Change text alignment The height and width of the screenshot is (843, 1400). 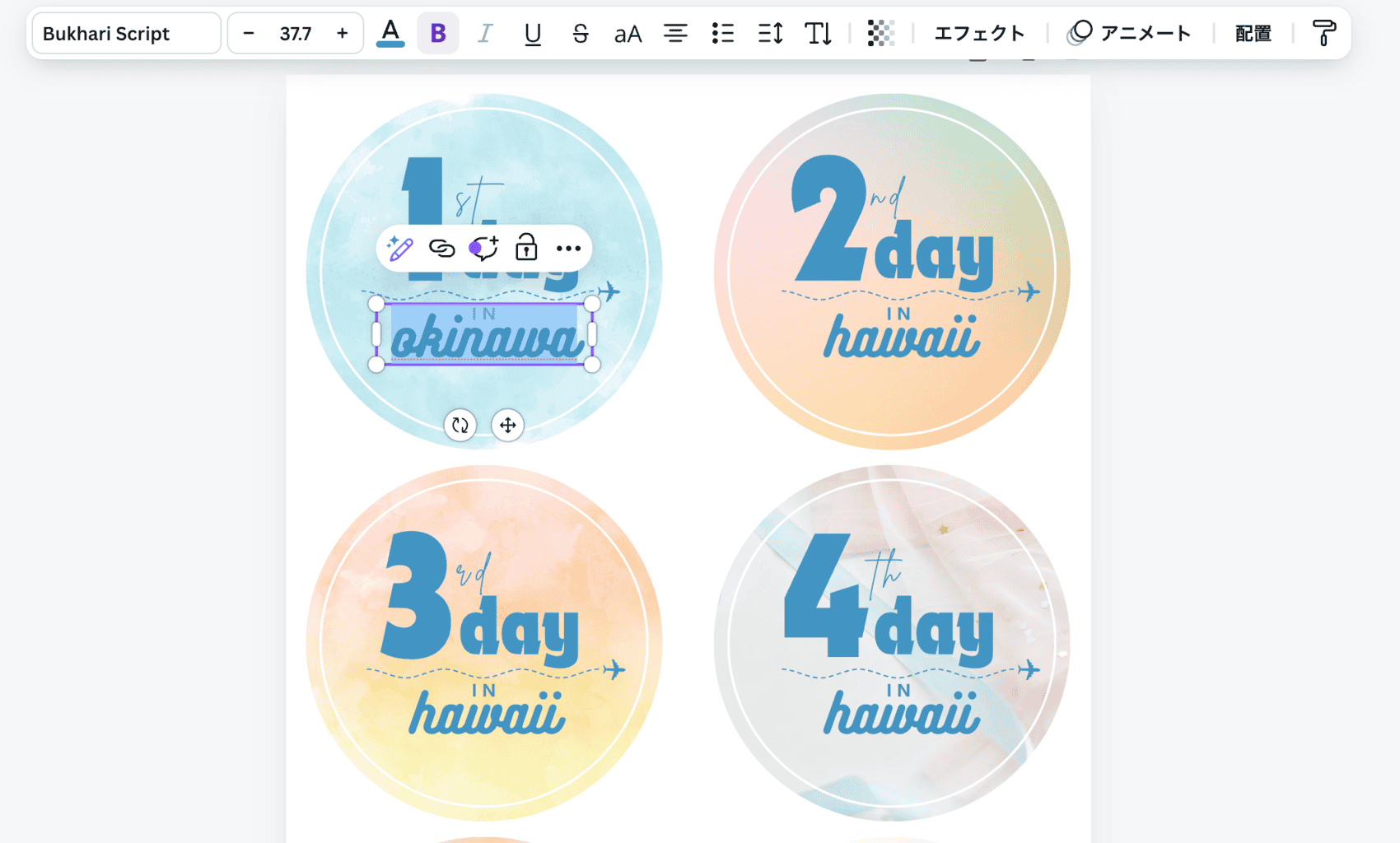675,34
